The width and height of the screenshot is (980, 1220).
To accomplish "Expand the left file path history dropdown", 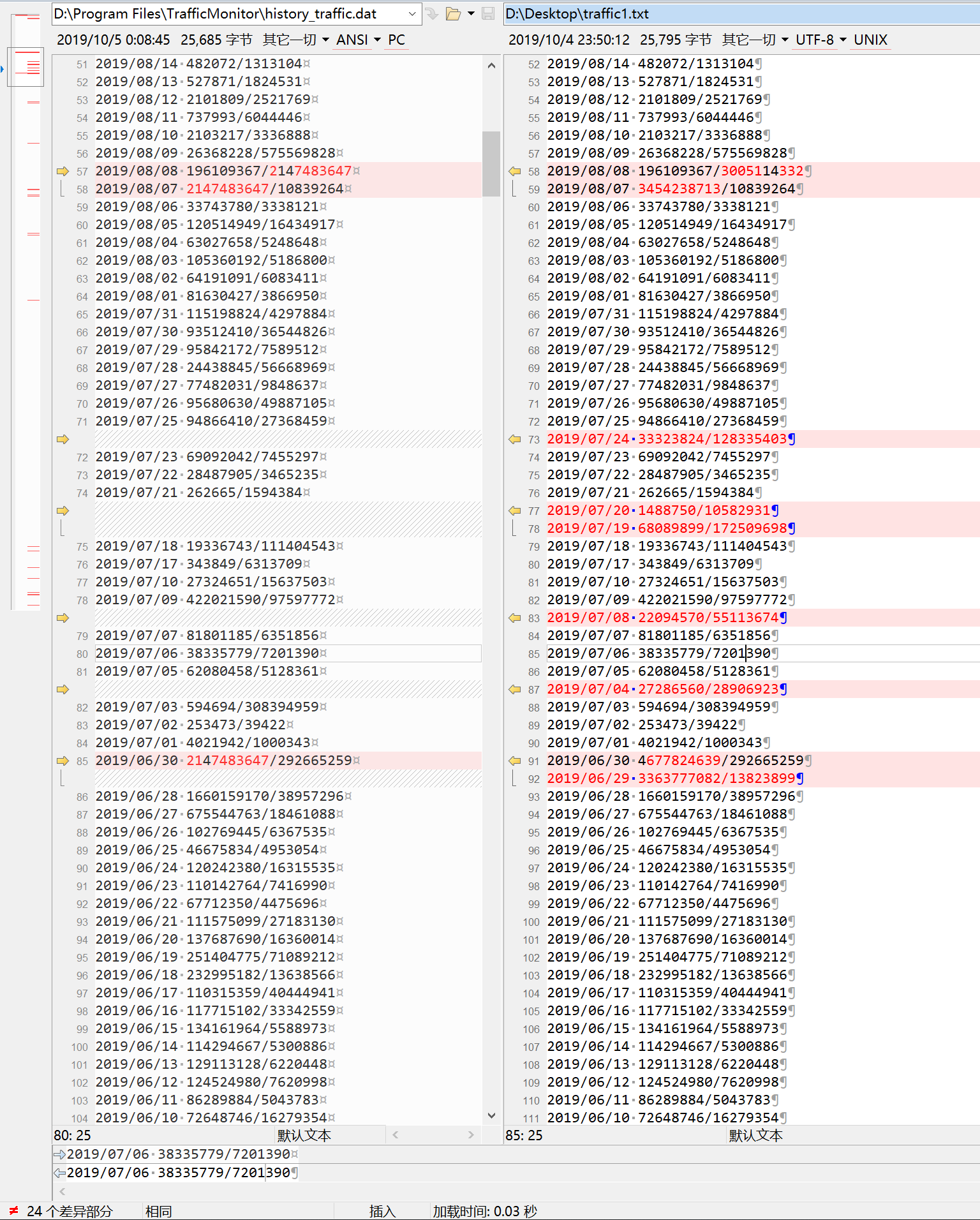I will pos(412,13).
